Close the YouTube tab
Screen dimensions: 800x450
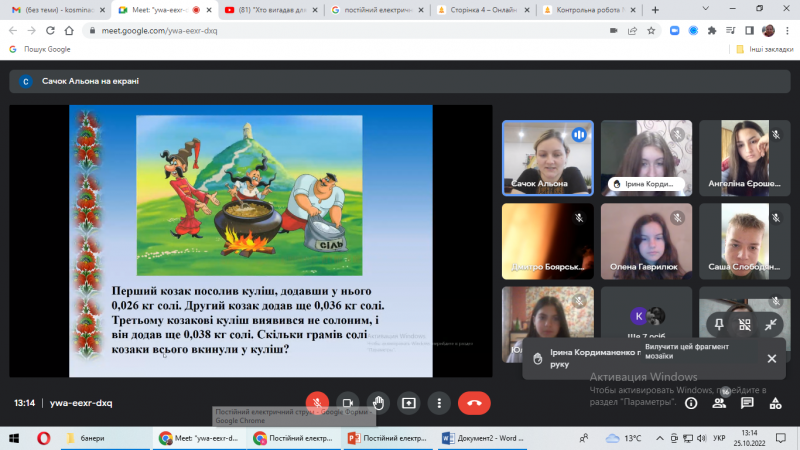(315, 10)
